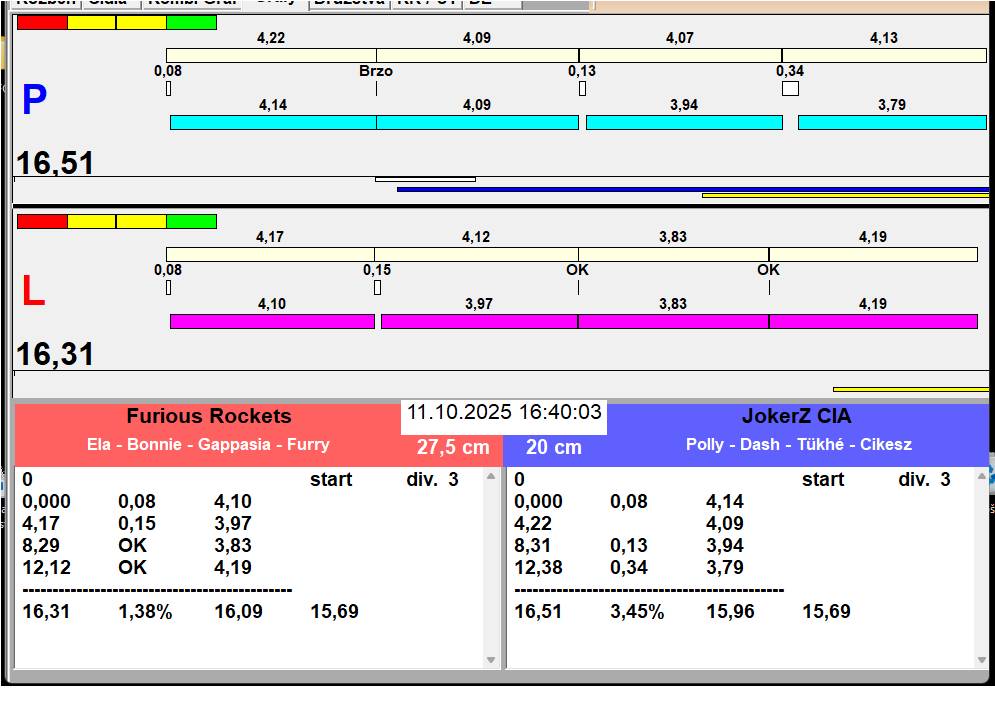Click the green light in lane P
This screenshot has width=995, height=716.
[191, 22]
